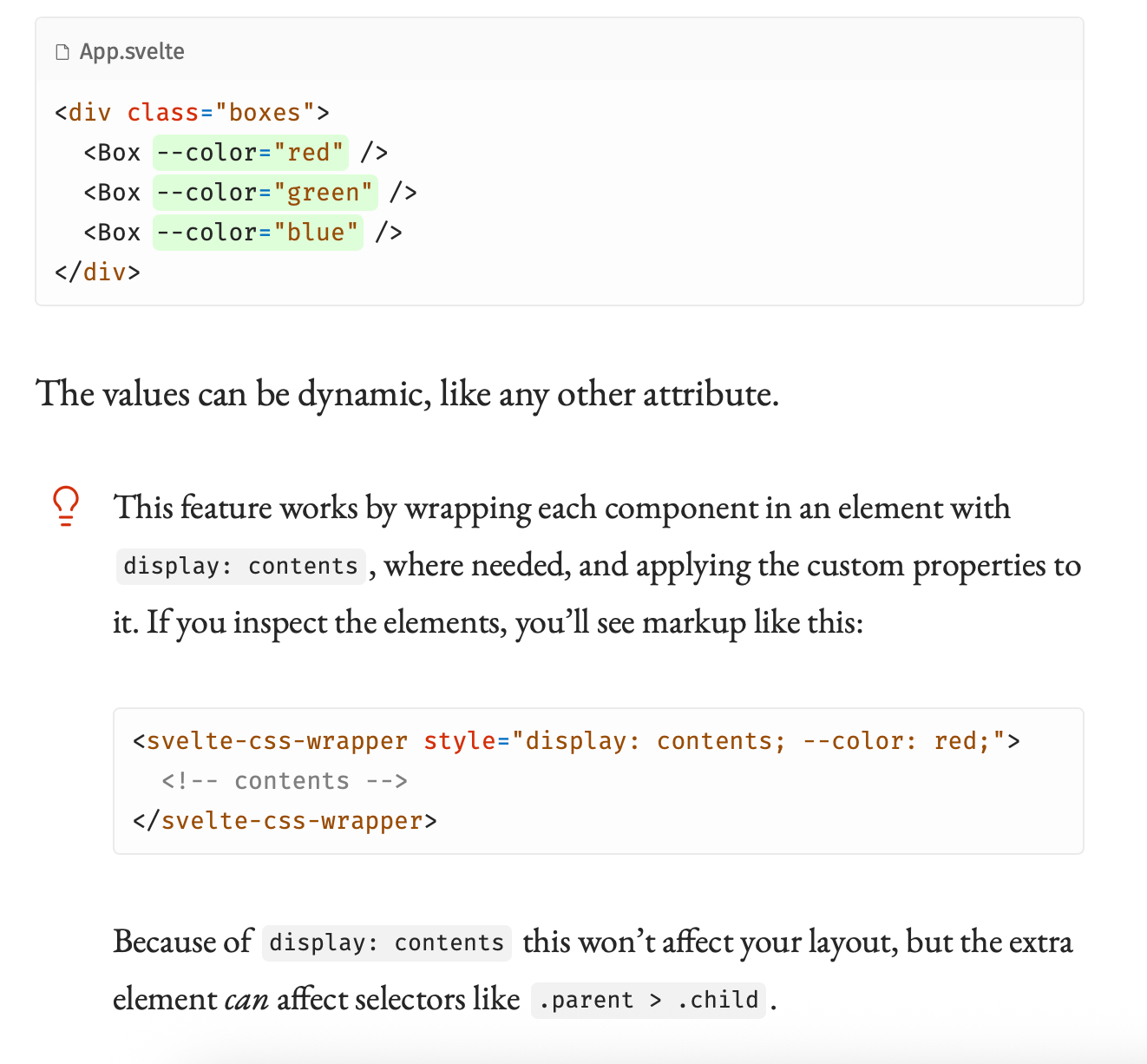Click the closing </div> tag
1147x1064 pixels.
(x=97, y=273)
